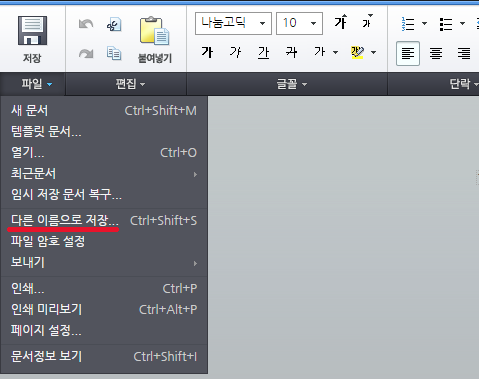Choose 인쇄... menu entry
The width and height of the screenshot is (479, 379).
[x=104, y=288]
